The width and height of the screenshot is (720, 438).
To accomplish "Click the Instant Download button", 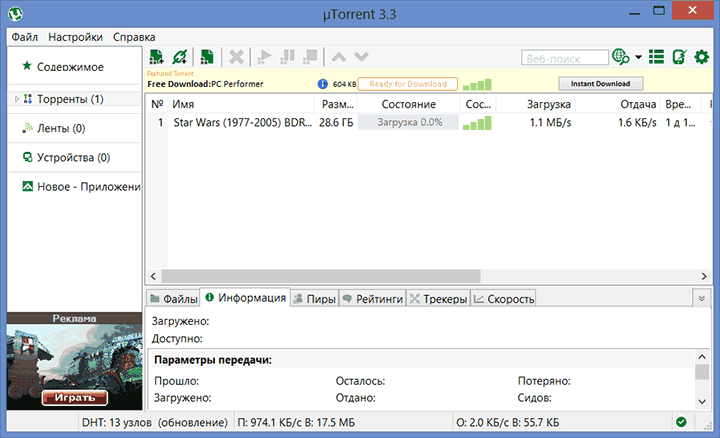I will point(601,84).
